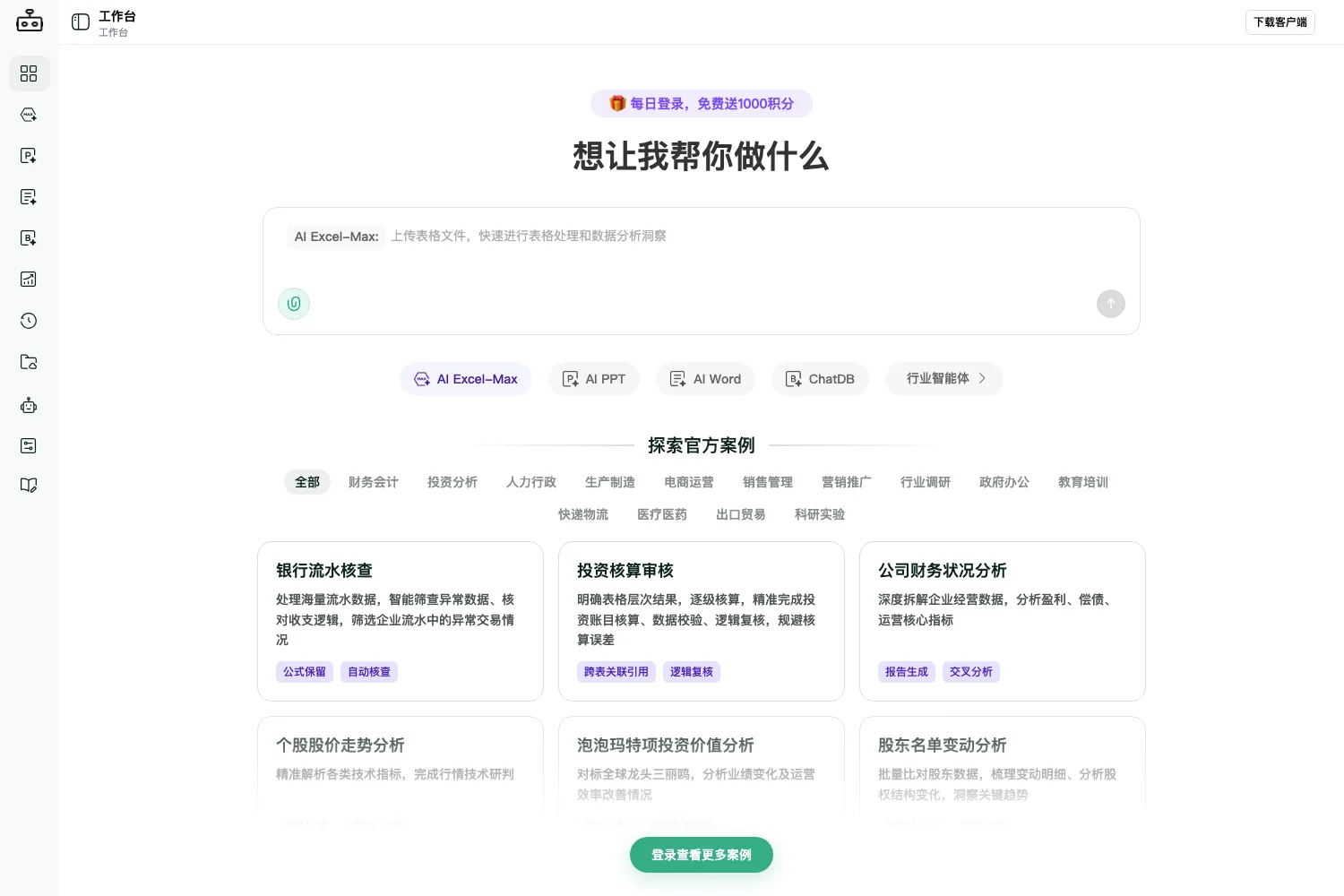The image size is (1344, 896).
Task: Open the history clock sidebar icon
Action: point(29,321)
